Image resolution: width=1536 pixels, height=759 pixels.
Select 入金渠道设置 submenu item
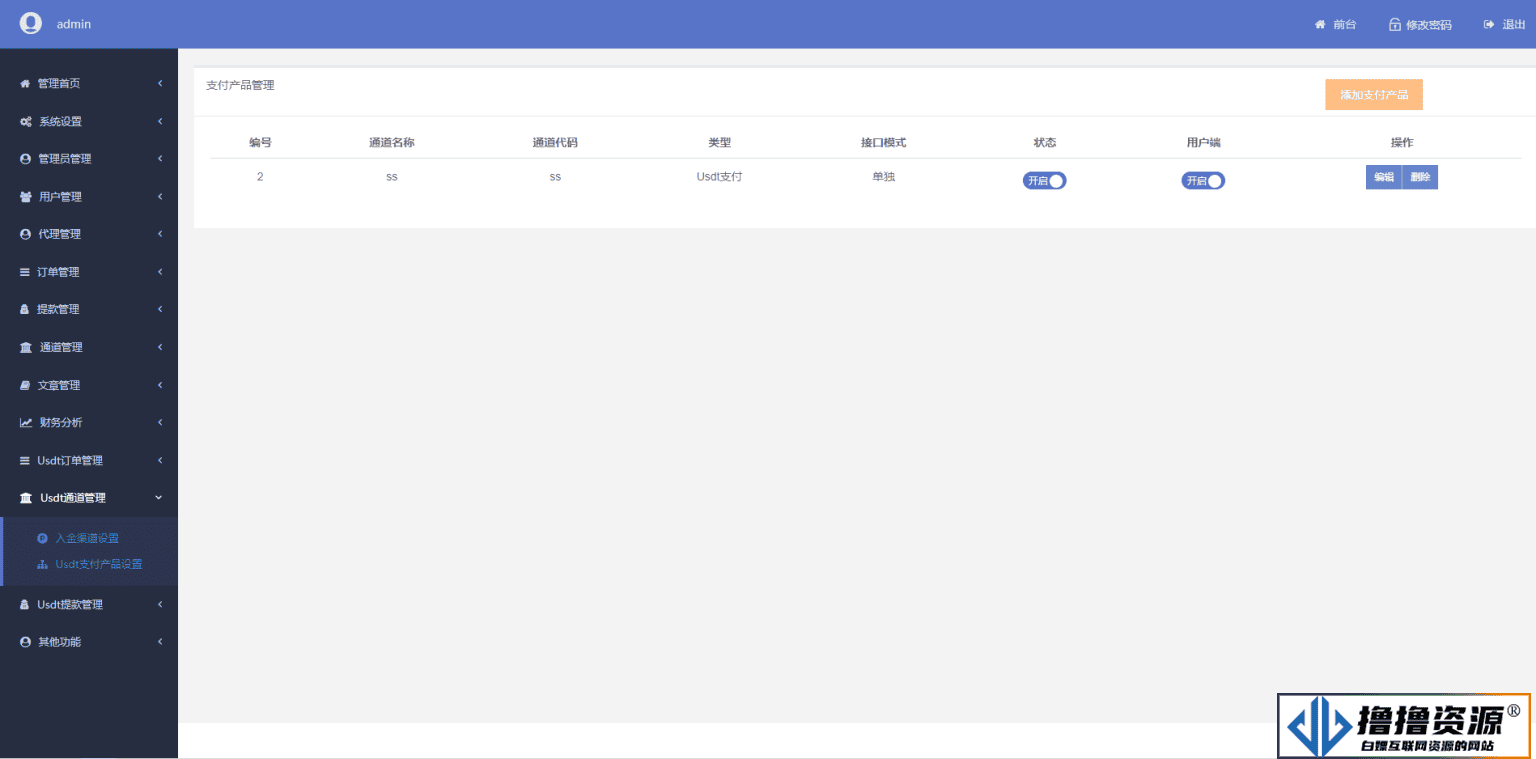[87, 538]
